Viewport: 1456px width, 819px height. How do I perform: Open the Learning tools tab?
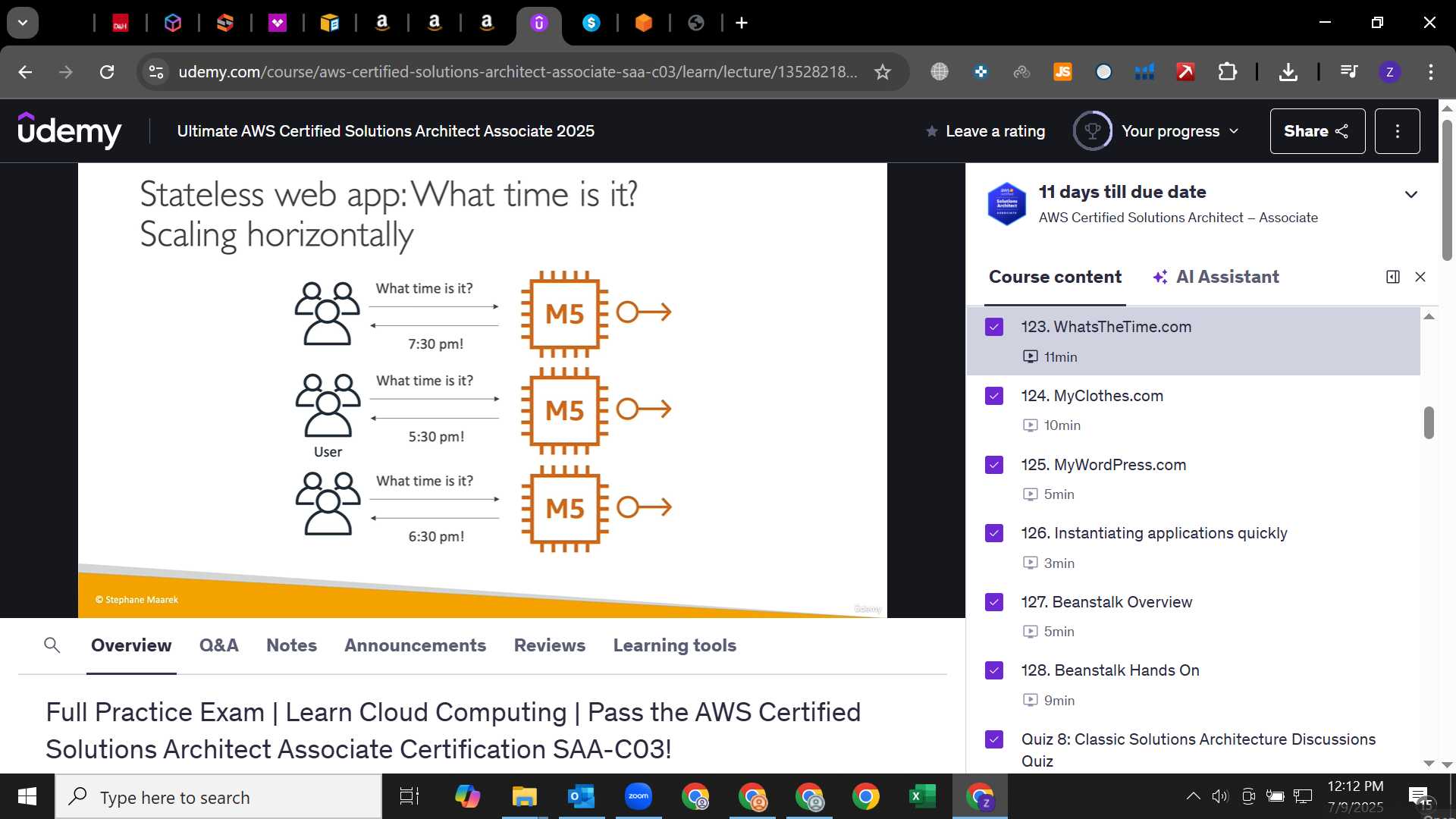[675, 645]
